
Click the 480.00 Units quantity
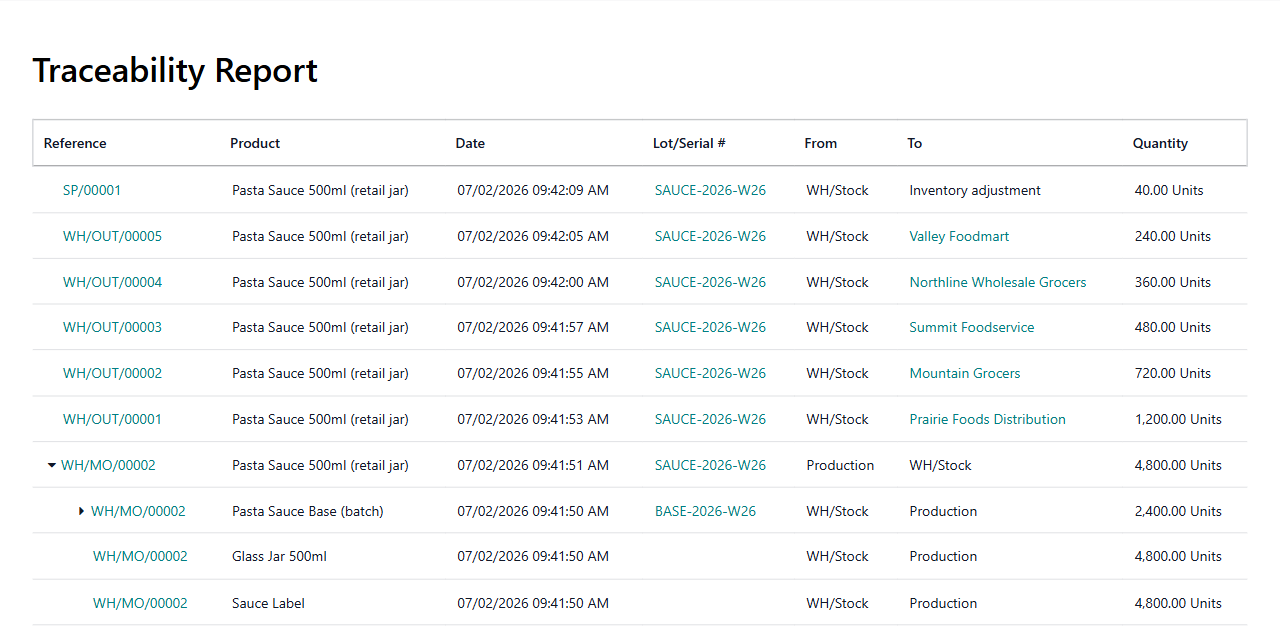[1172, 327]
